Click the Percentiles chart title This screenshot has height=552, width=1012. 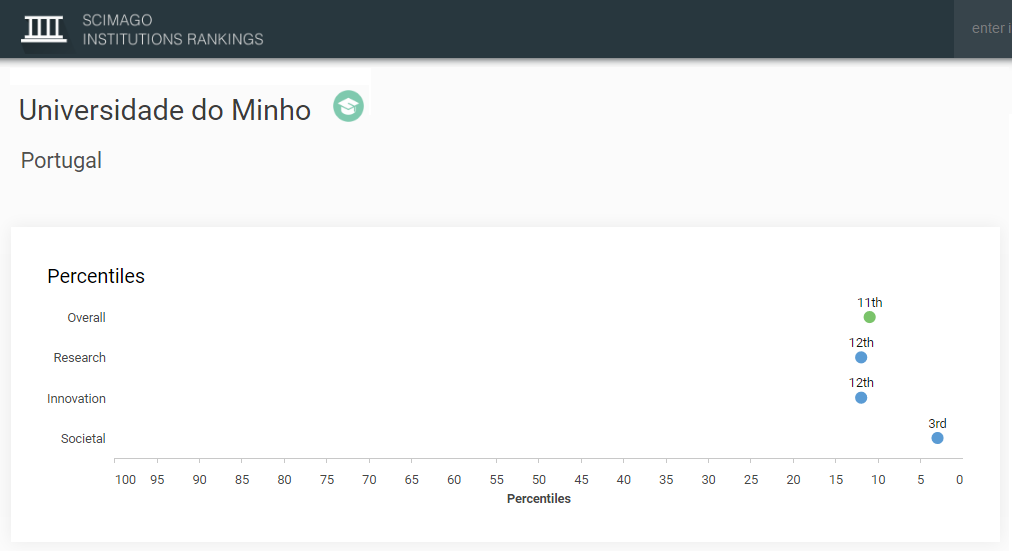pos(96,276)
